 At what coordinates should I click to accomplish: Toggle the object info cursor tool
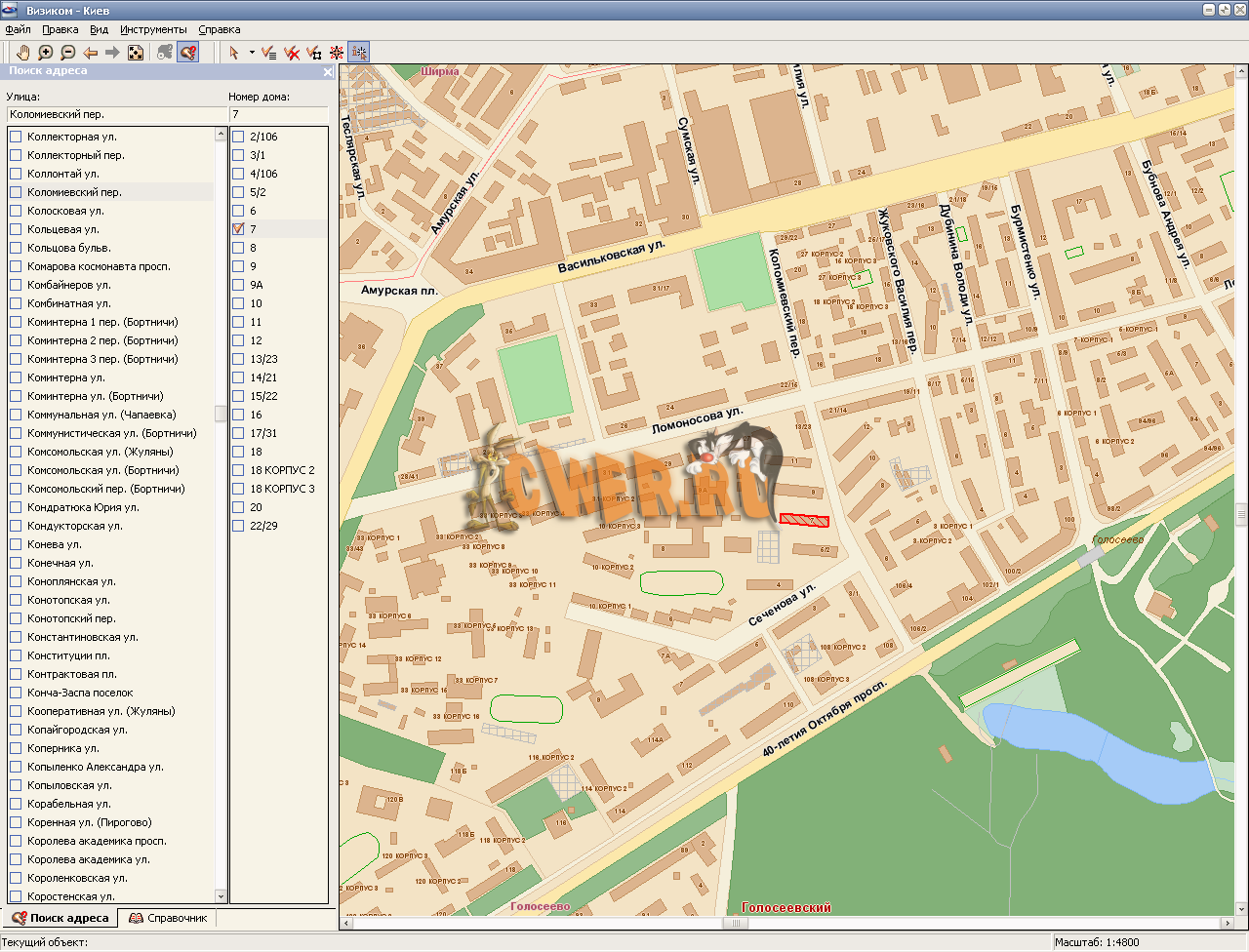tap(358, 53)
